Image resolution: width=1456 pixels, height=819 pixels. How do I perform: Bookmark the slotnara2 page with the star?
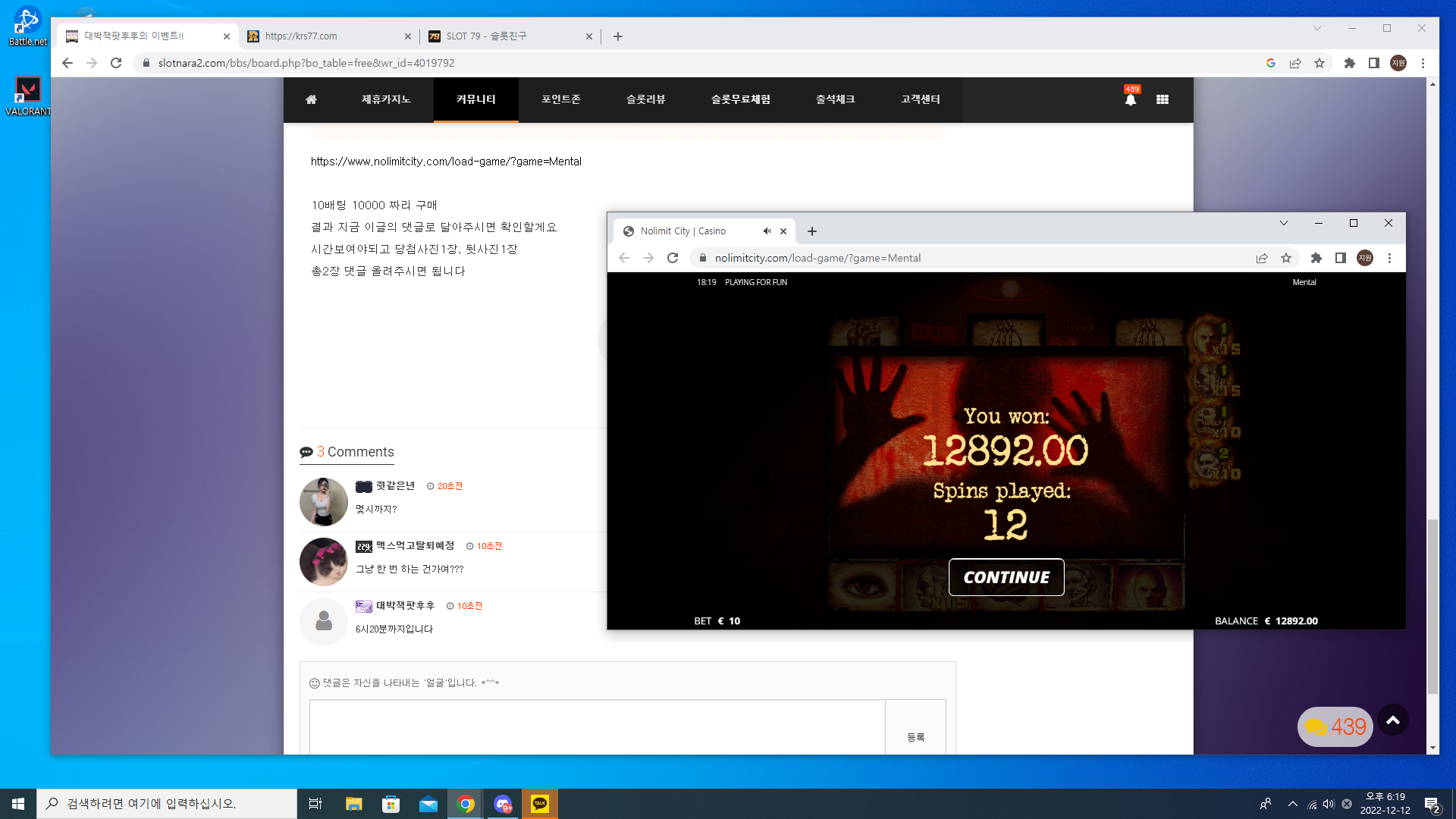coord(1319,63)
